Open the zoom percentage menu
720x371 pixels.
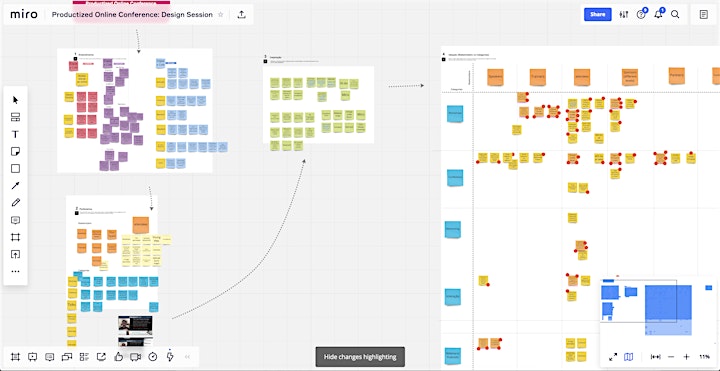704,357
